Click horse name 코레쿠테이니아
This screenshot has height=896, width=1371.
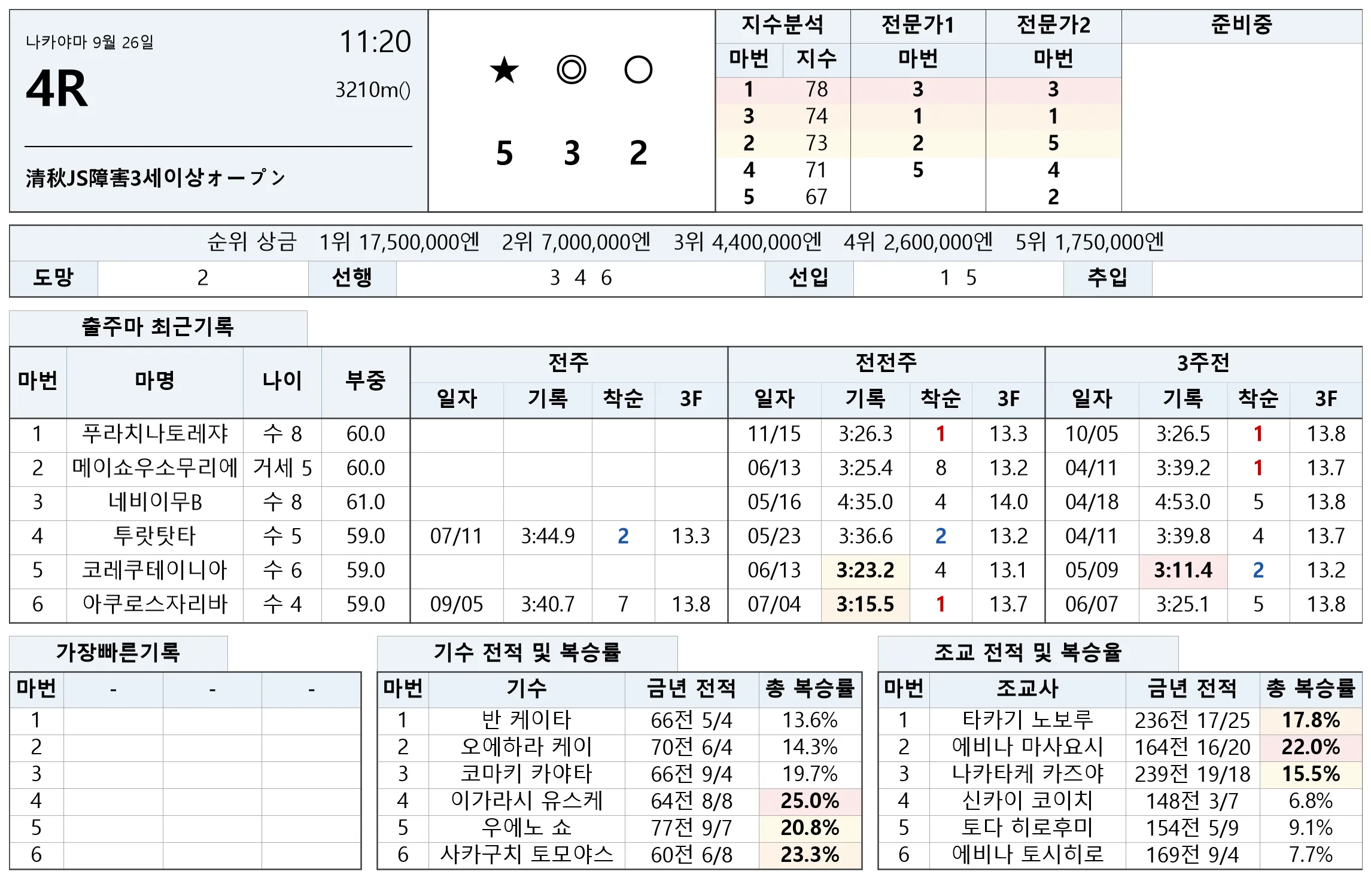[155, 571]
